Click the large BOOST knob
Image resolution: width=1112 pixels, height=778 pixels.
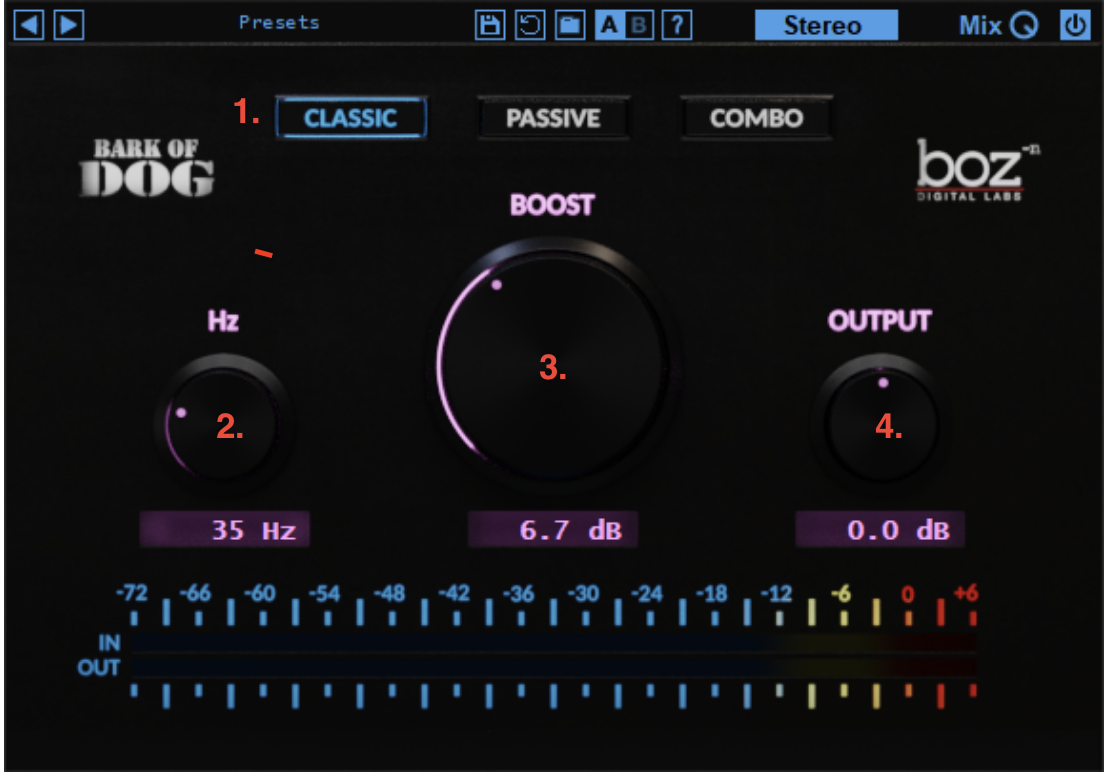[552, 365]
